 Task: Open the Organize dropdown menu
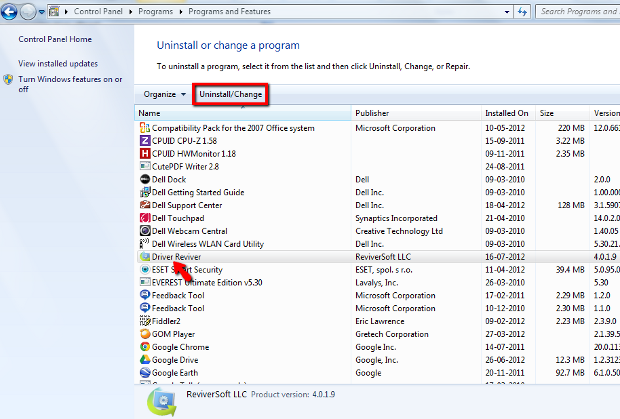[x=164, y=94]
